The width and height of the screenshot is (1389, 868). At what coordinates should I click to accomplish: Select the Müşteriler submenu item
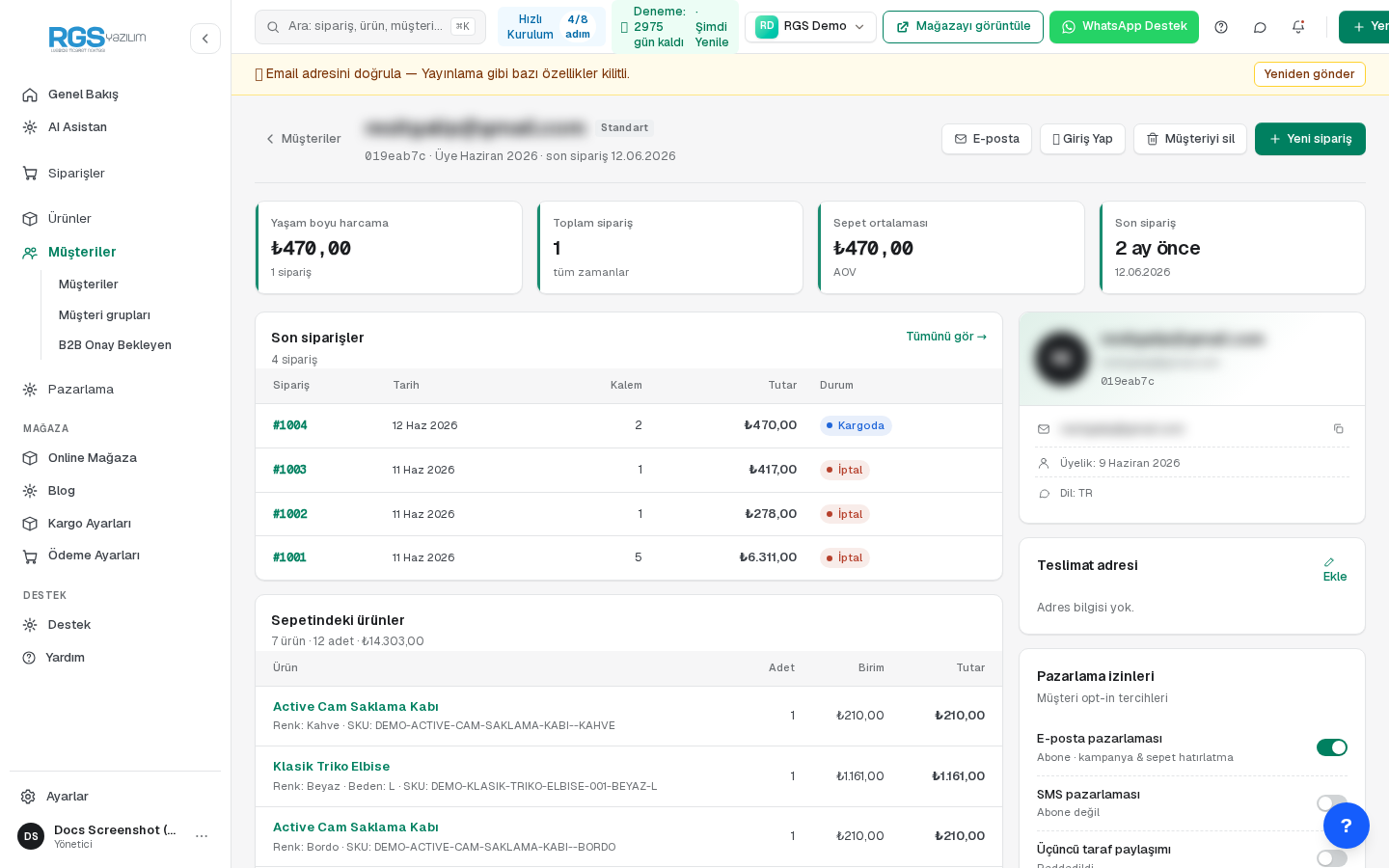pos(88,285)
